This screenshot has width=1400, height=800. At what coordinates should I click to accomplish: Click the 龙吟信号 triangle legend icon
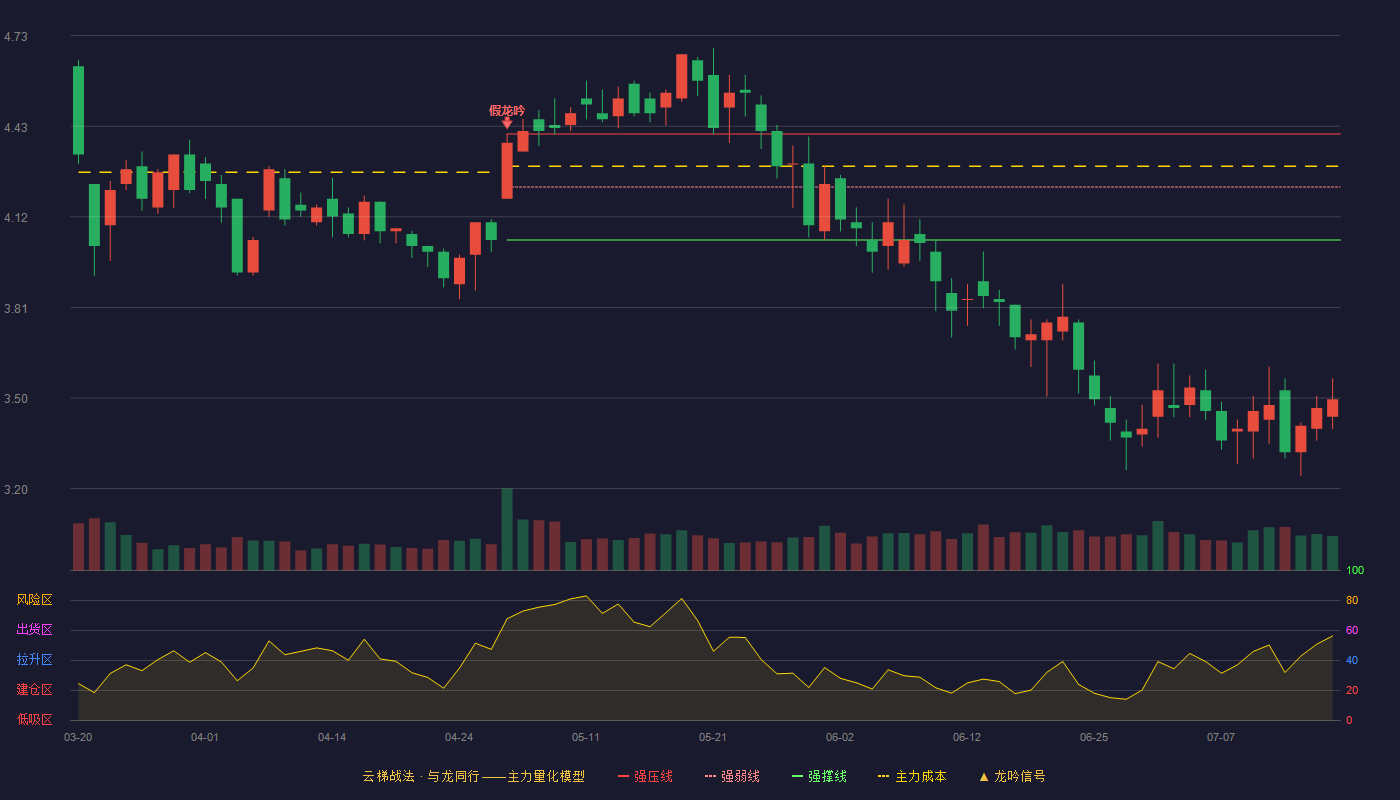point(984,776)
